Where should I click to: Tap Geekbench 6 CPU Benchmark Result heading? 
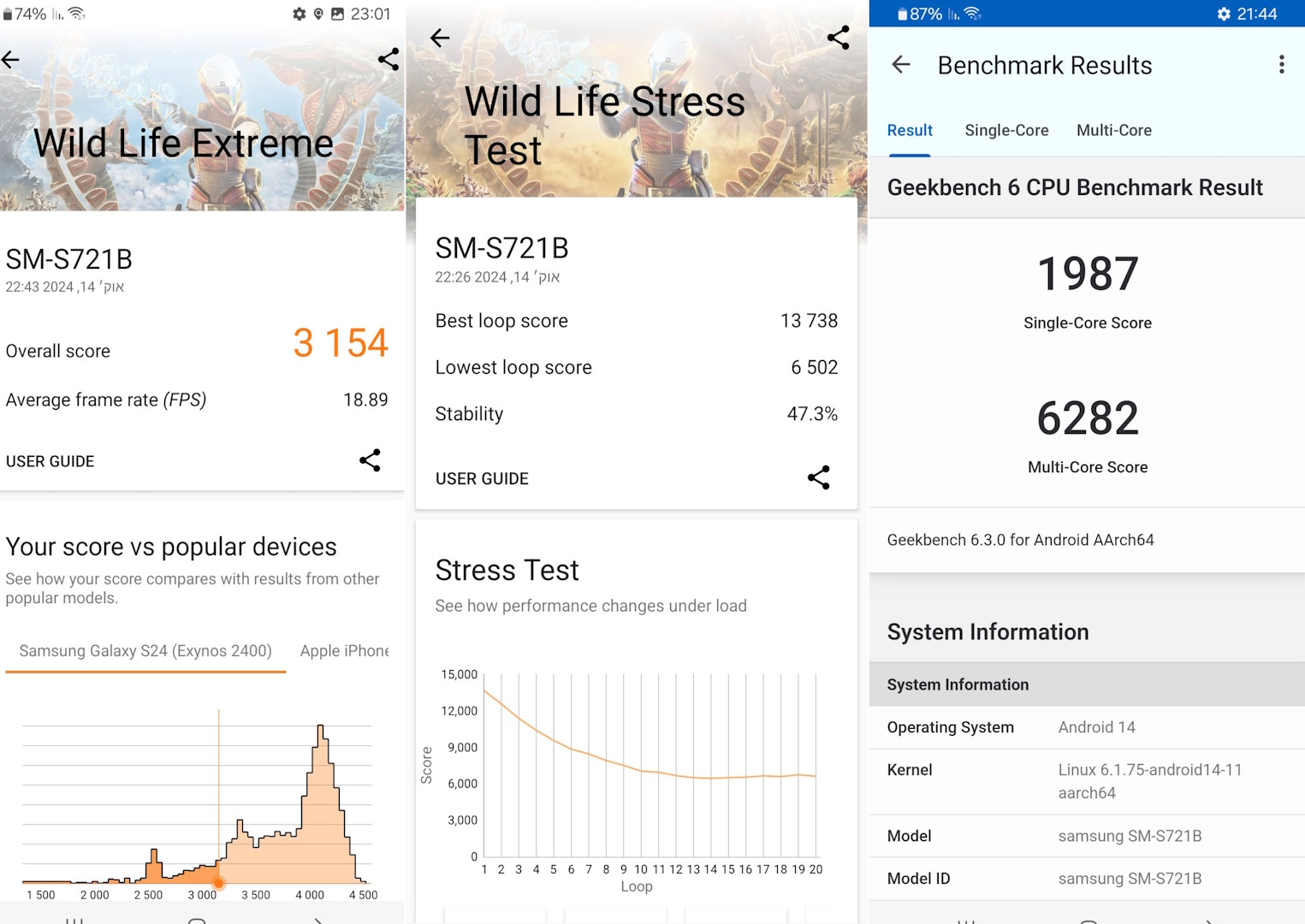coord(1075,187)
